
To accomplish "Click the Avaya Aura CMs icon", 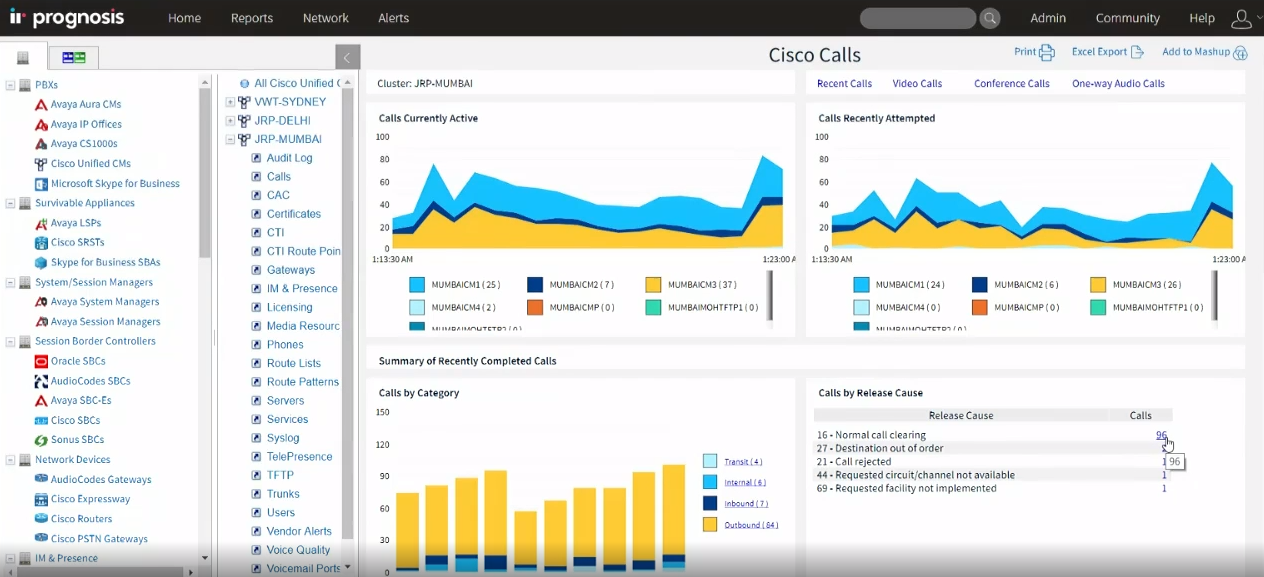I will point(41,105).
